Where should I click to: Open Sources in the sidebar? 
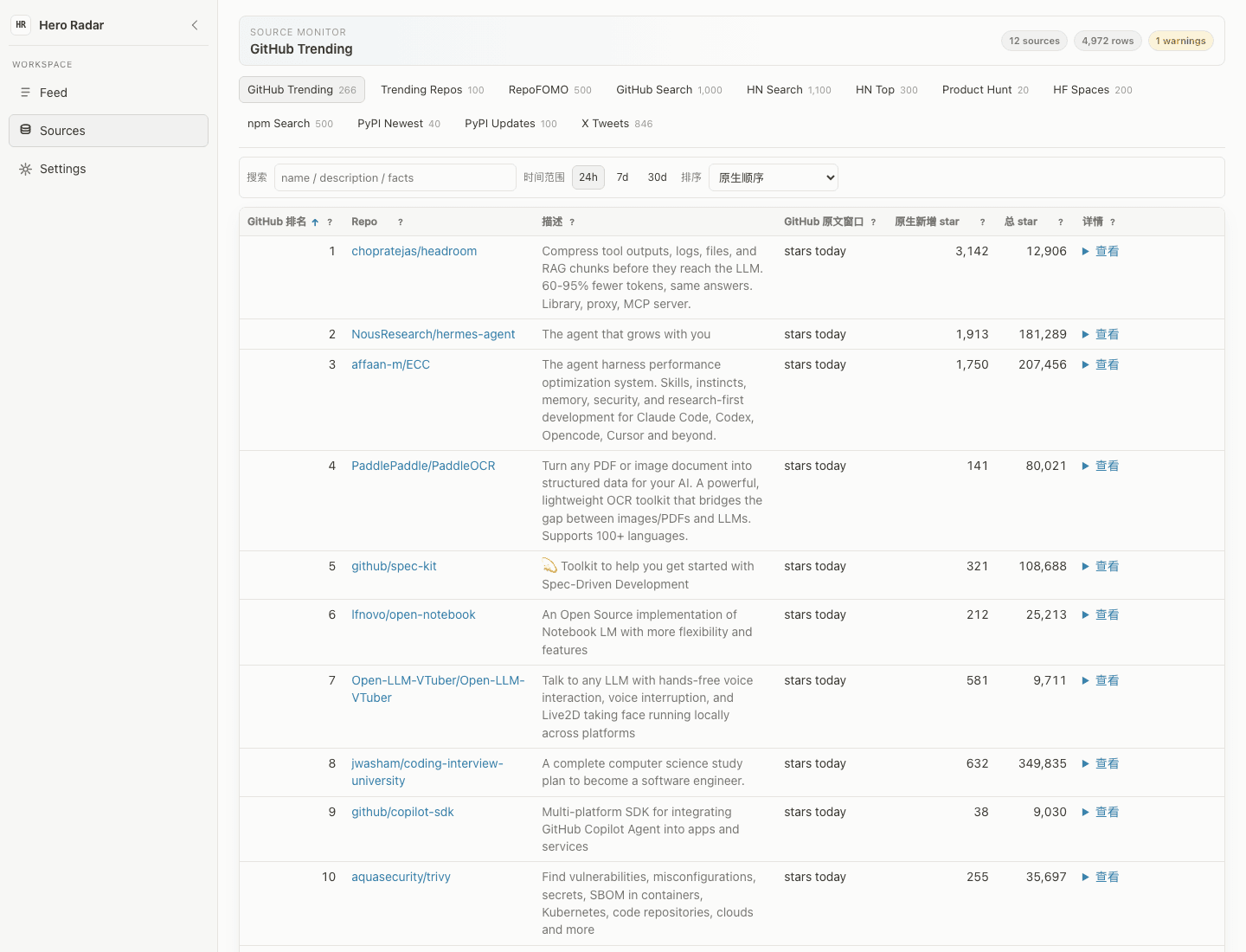pyautogui.click(x=108, y=131)
